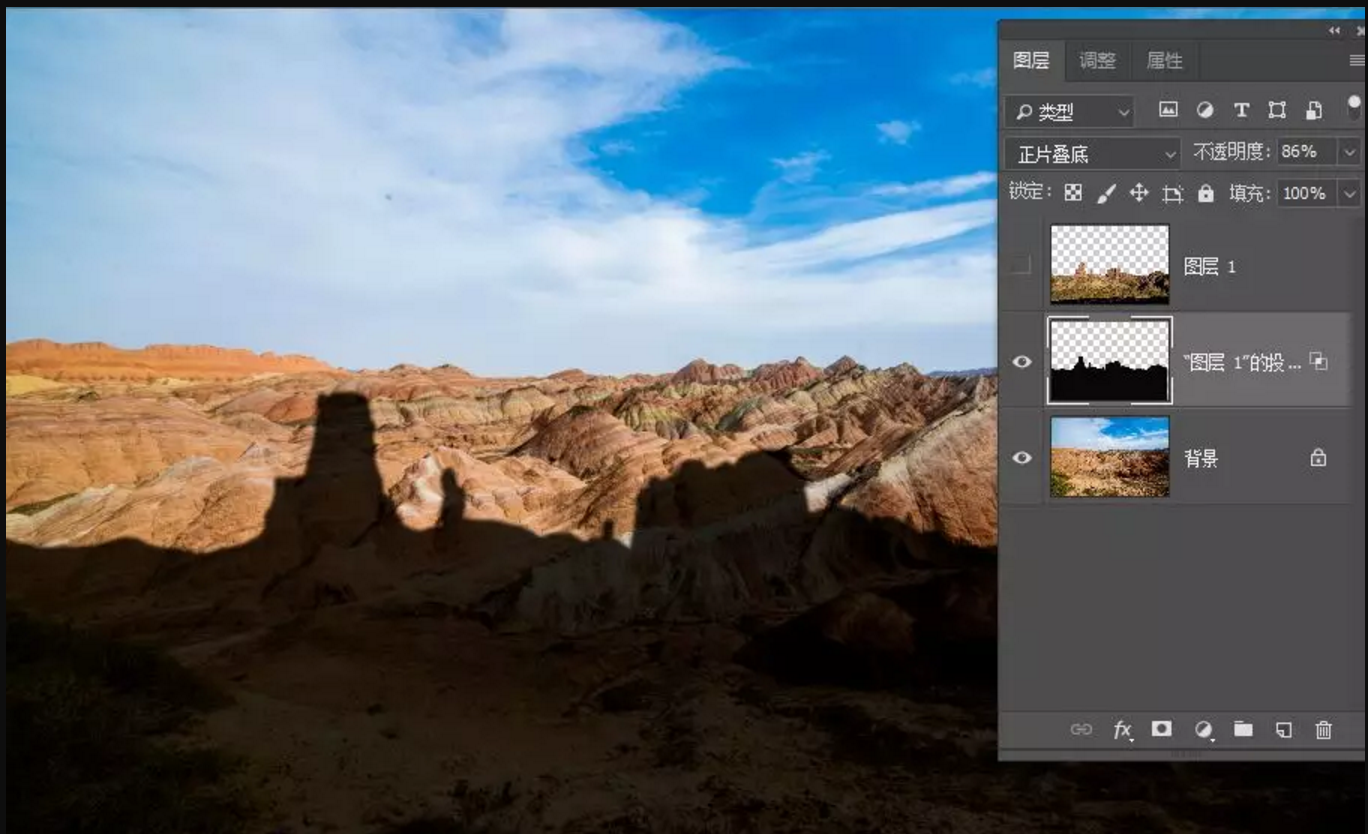Create a new group with the folder icon

pos(1243,729)
